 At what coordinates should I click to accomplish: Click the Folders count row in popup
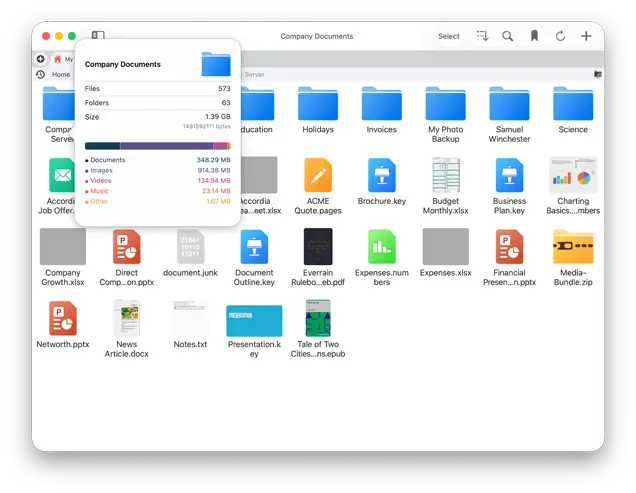[x=157, y=103]
